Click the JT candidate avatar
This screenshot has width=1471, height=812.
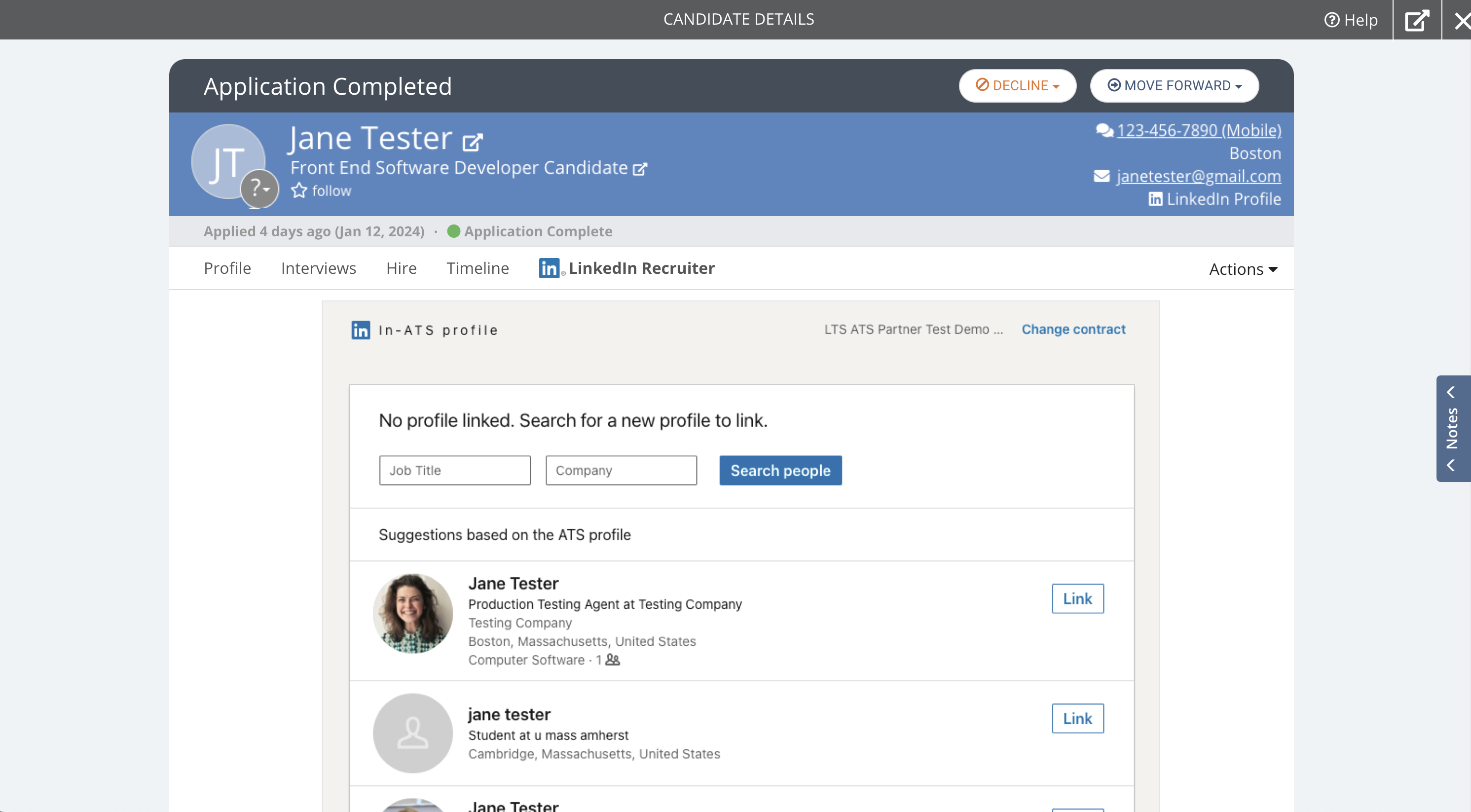coord(228,162)
